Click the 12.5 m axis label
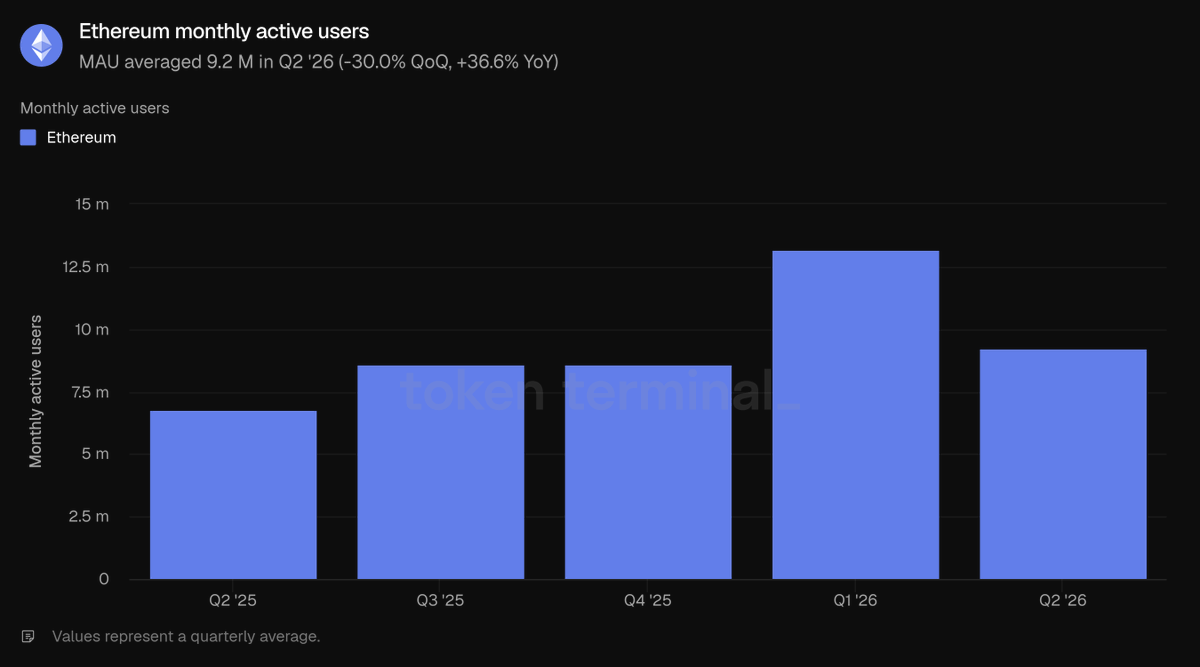Viewport: 1200px width, 667px height. pyautogui.click(x=86, y=267)
